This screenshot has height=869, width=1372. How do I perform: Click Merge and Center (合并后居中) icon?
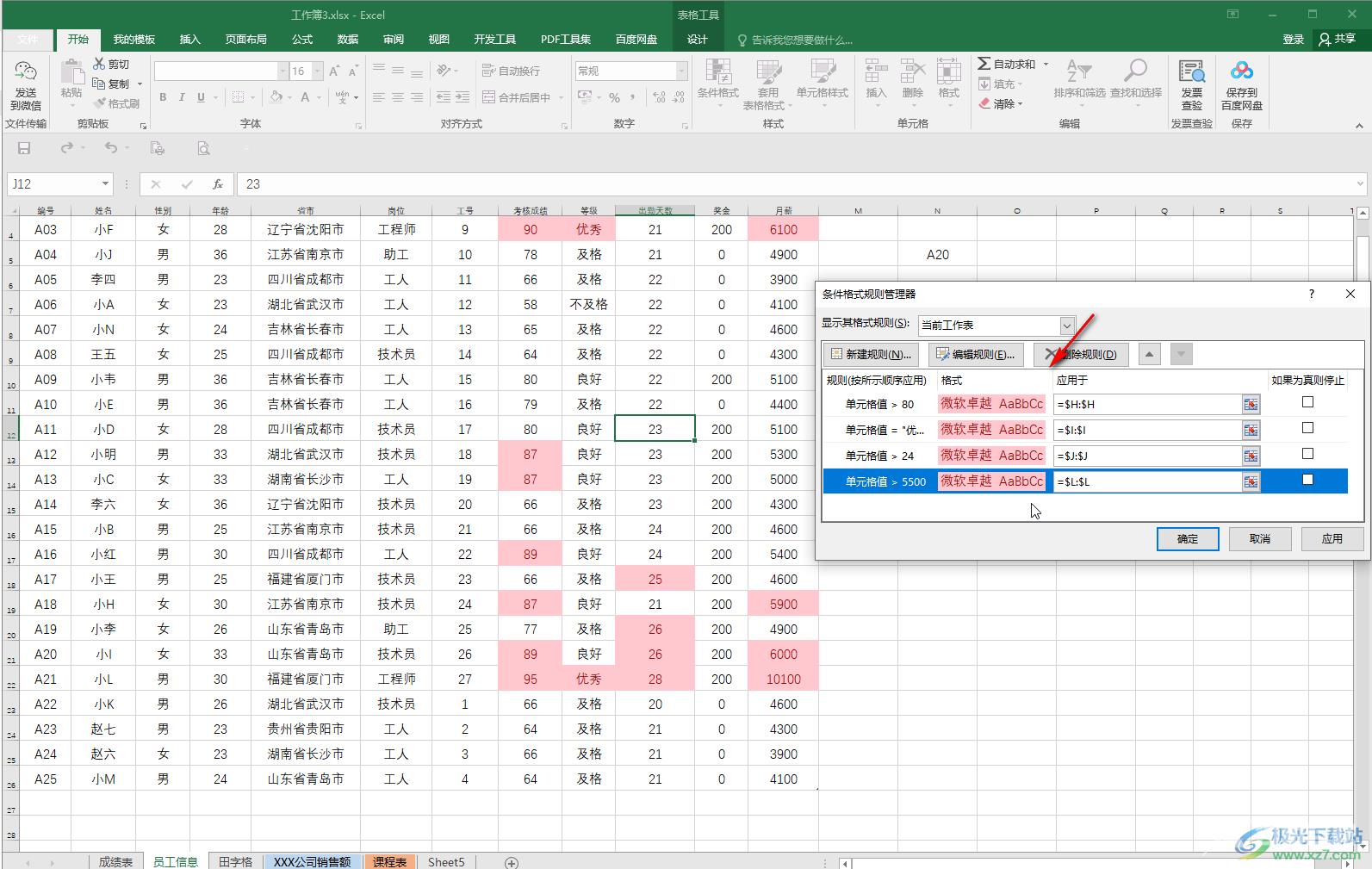click(488, 97)
